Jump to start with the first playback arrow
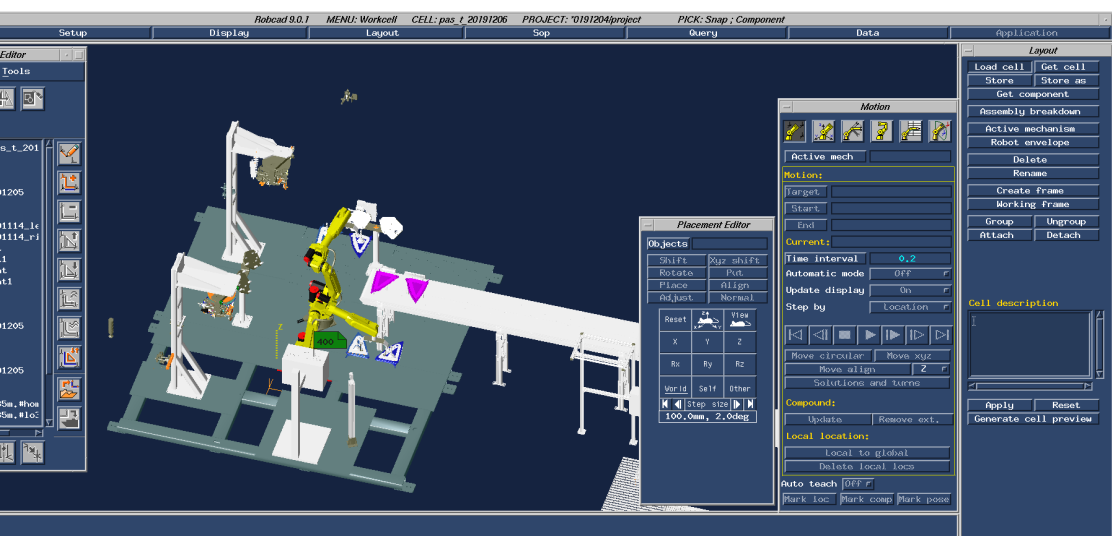1112x536 pixels. 796,335
